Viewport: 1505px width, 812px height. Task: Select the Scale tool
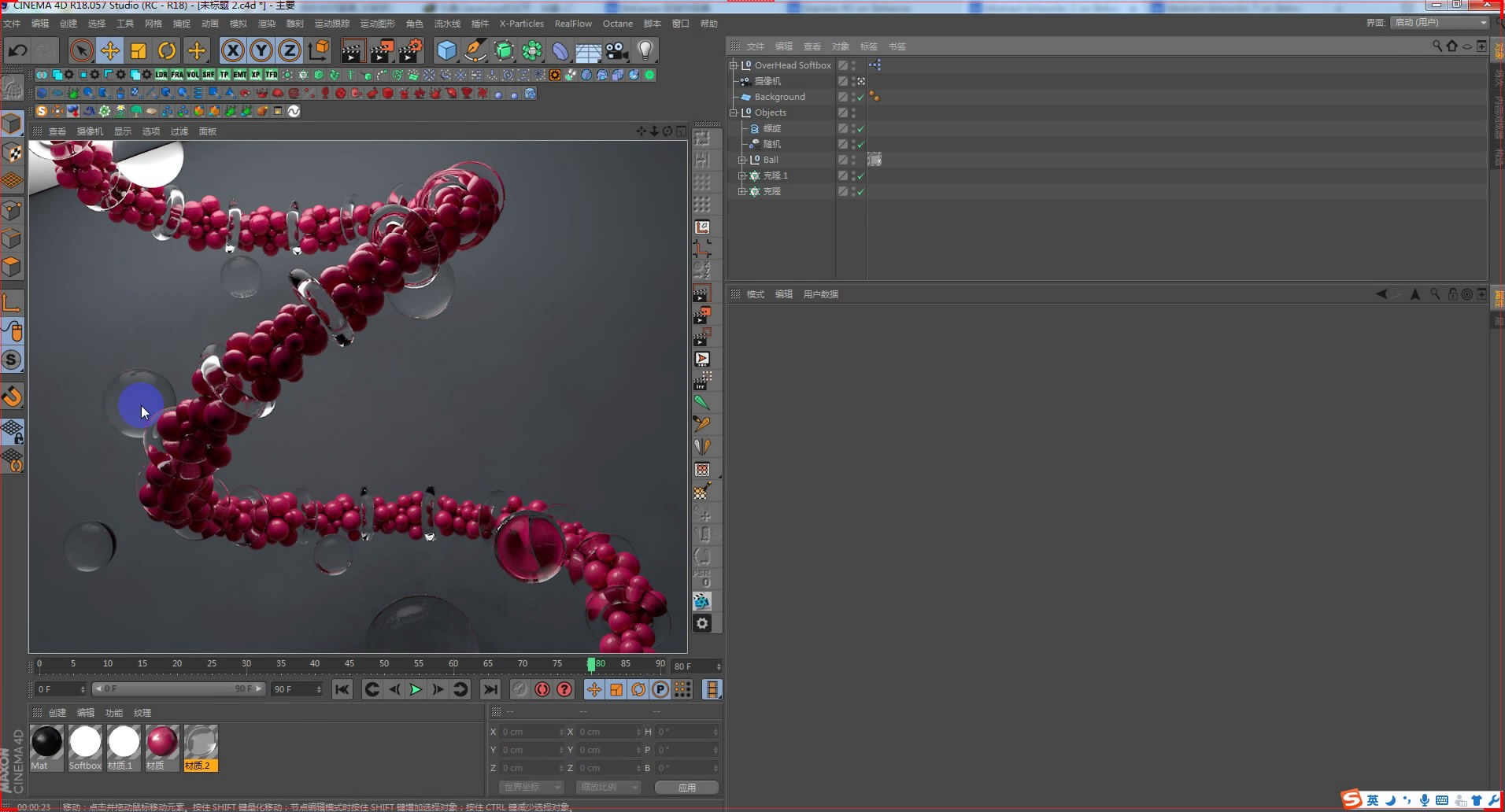pos(139,51)
